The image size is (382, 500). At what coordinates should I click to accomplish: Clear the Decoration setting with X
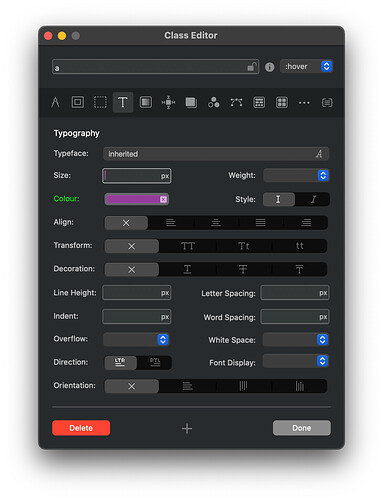coord(132,269)
